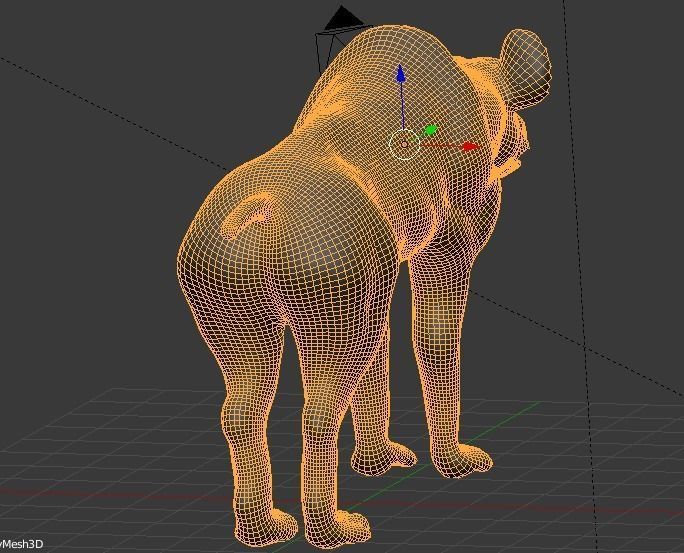Click the green Y-axis manipulator handle
Image resolution: width=684 pixels, height=553 pixels.
pyautogui.click(x=431, y=130)
